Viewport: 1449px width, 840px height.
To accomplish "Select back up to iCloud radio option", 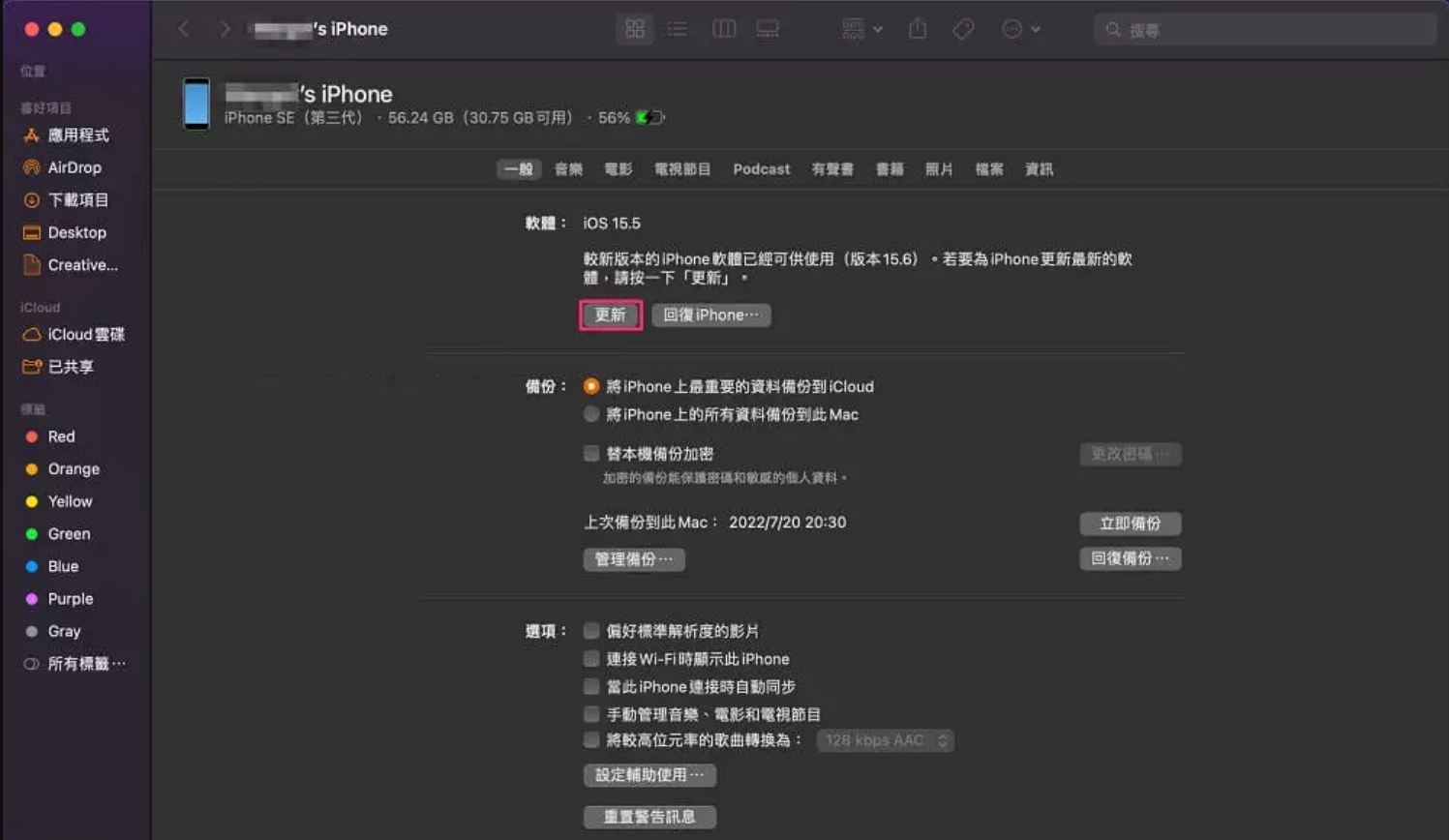I will point(591,386).
